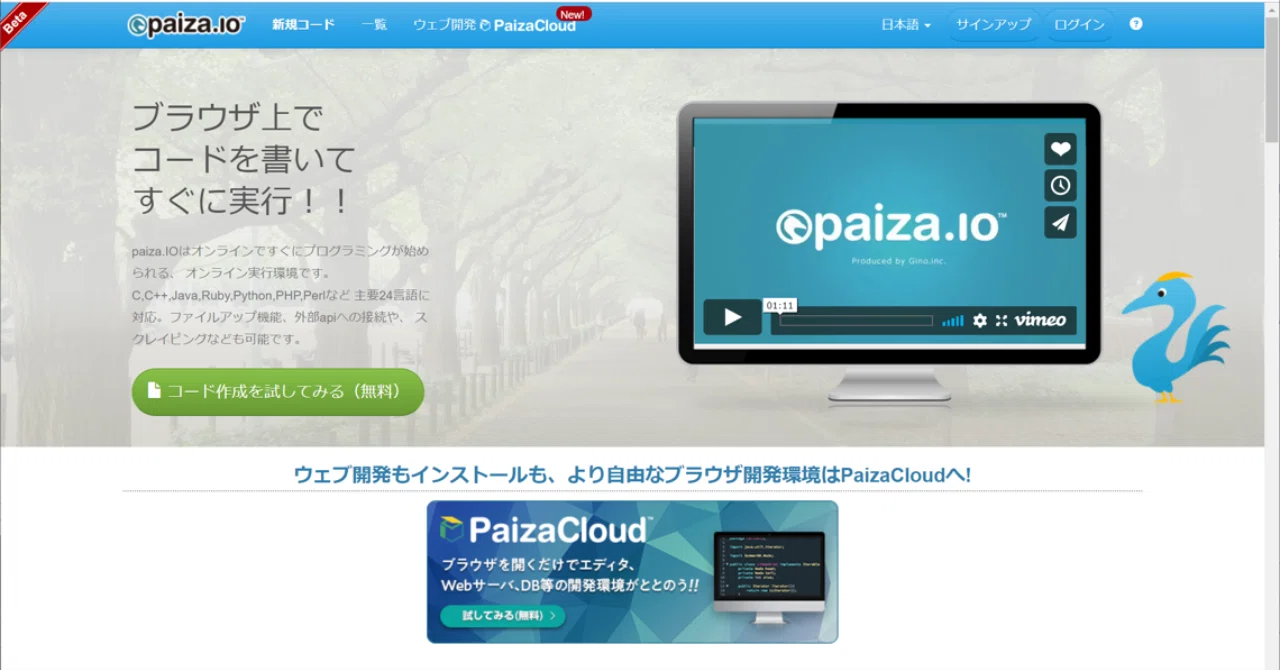1280x670 pixels.
Task: Click green コード作成を試してみる（無料） button
Action: coord(278,391)
